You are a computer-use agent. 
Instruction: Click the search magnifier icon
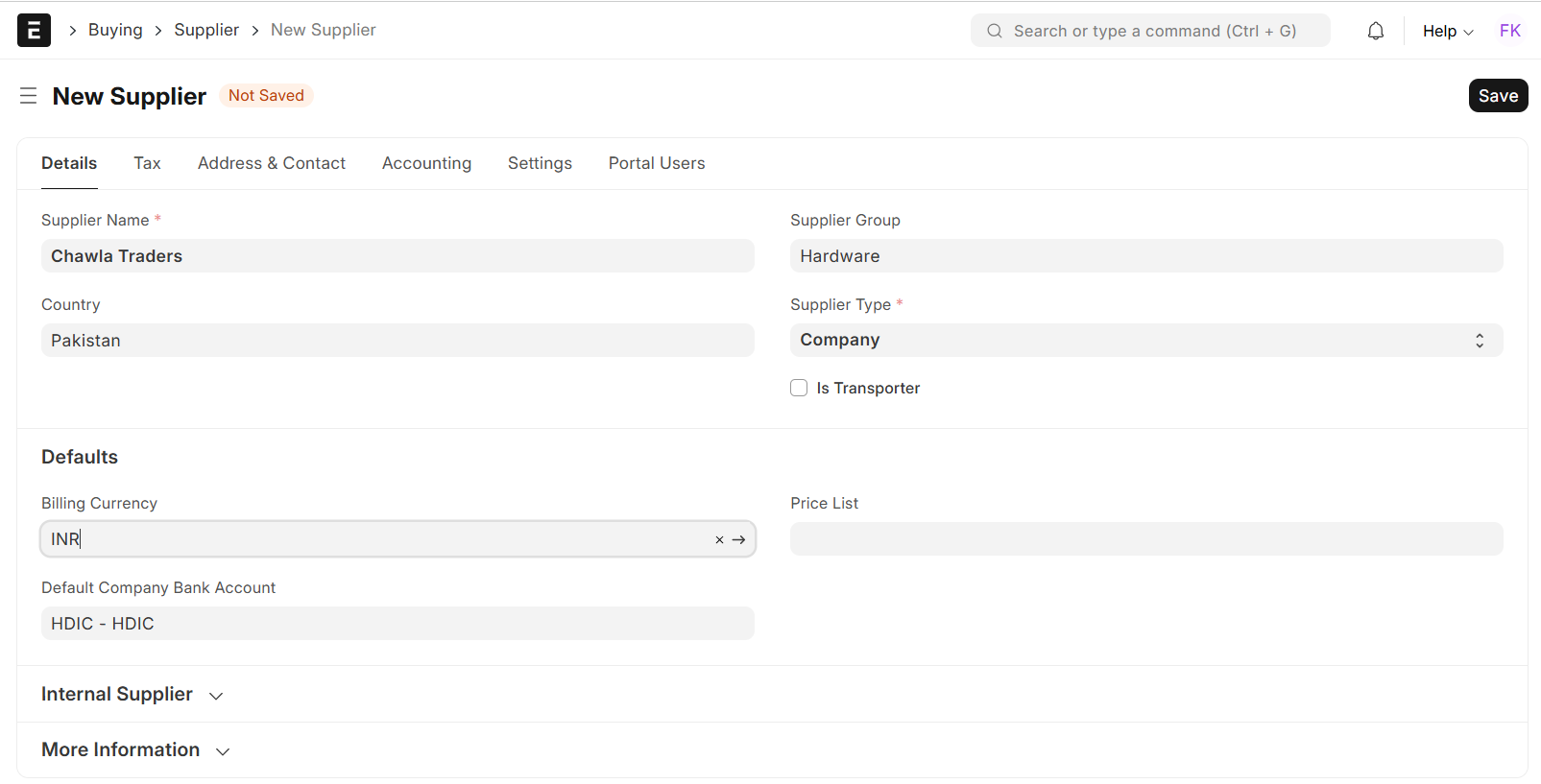pos(995,31)
